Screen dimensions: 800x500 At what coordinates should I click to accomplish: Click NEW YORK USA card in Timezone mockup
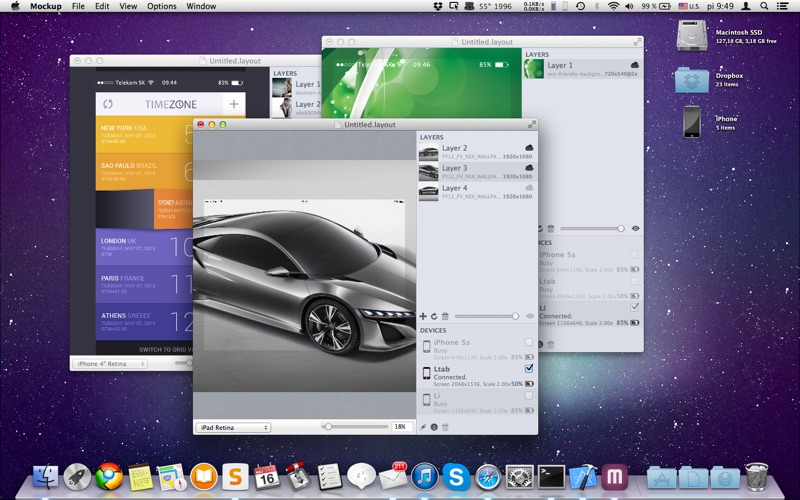[x=144, y=135]
